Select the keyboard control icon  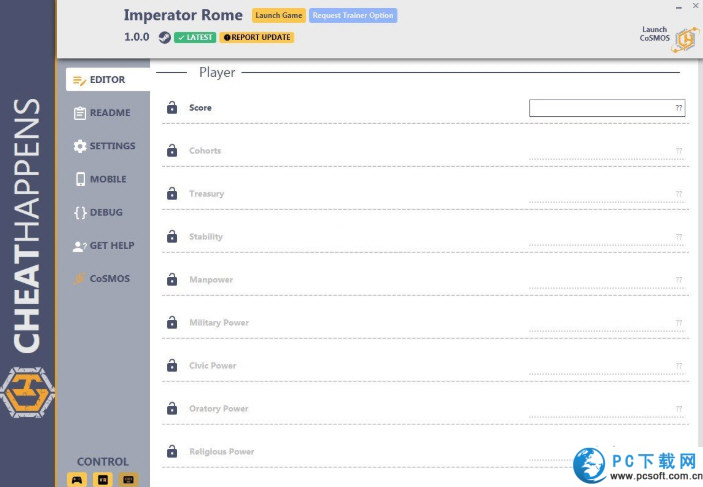click(x=128, y=479)
